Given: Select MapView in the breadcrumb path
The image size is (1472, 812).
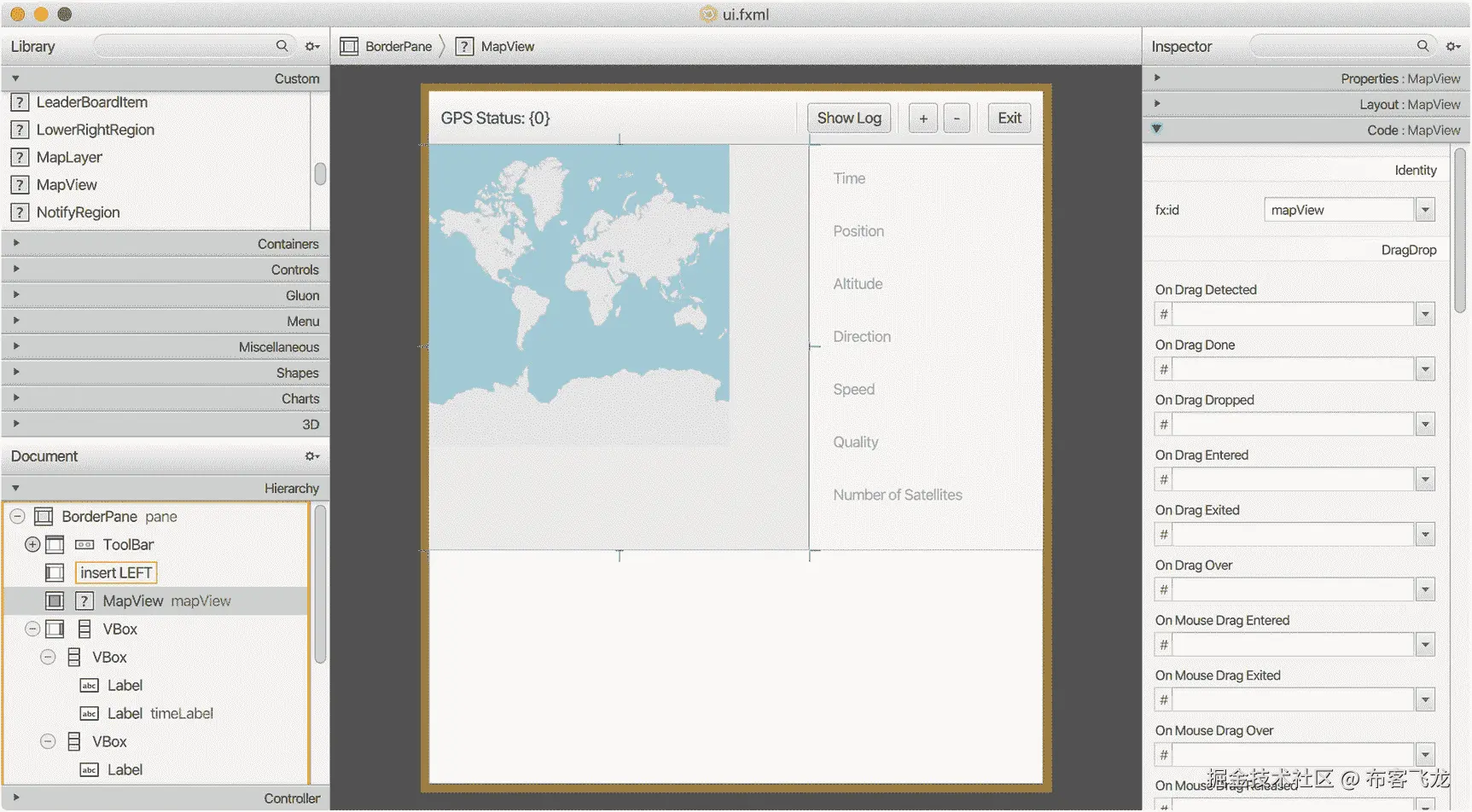Looking at the screenshot, I should click(x=508, y=46).
